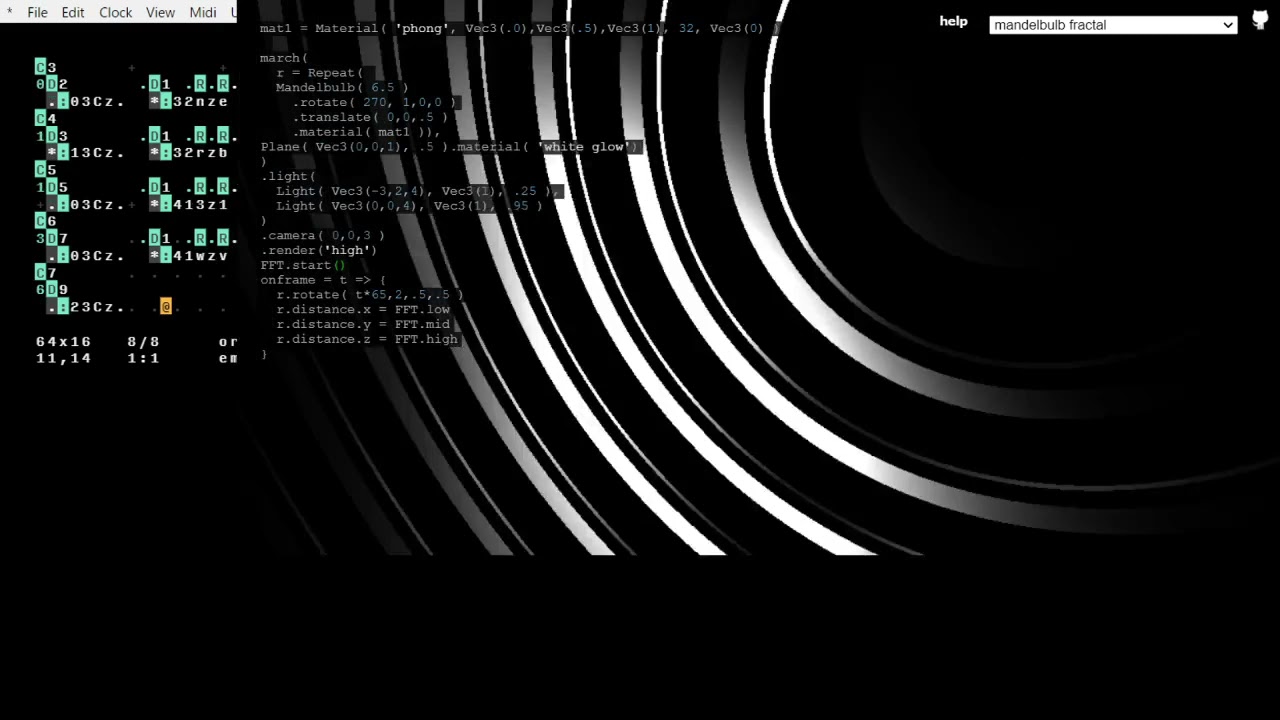Click the MIDI note *:13Cz.

coord(86,152)
